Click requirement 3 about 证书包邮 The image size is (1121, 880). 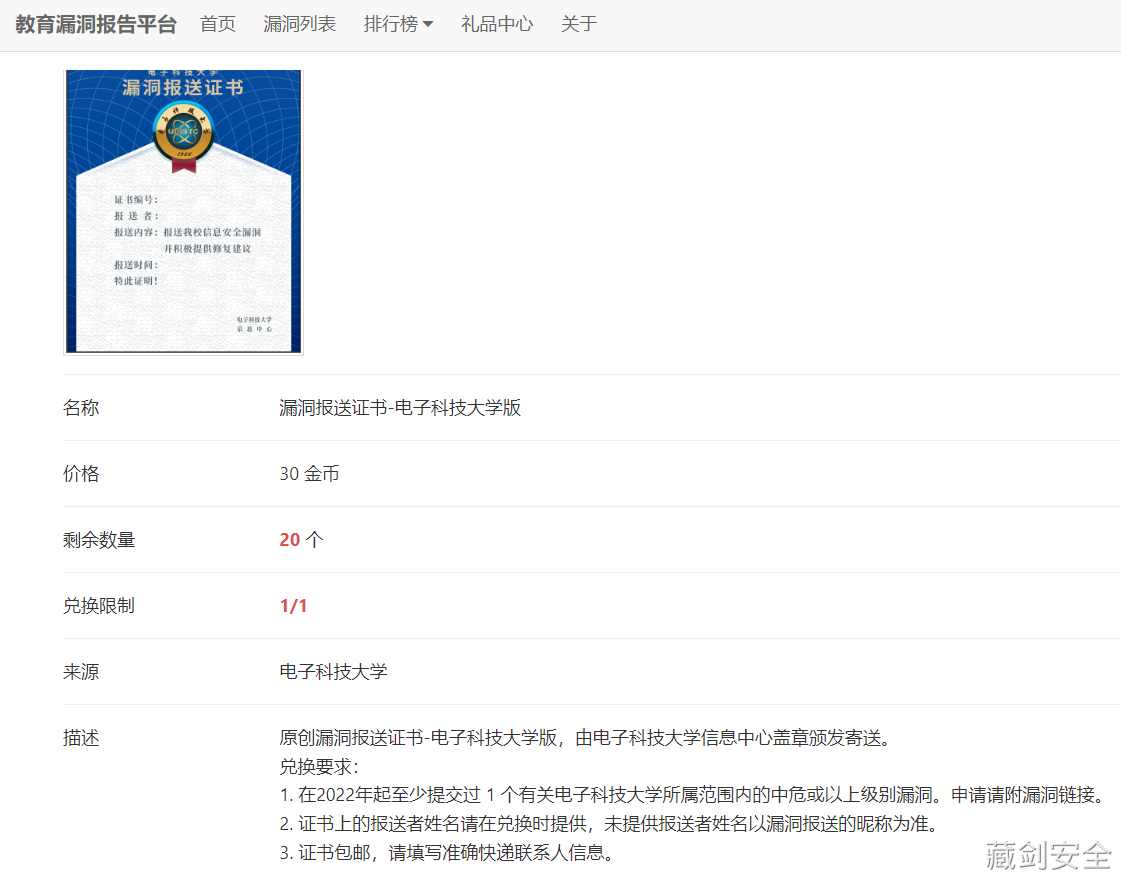click(x=448, y=852)
